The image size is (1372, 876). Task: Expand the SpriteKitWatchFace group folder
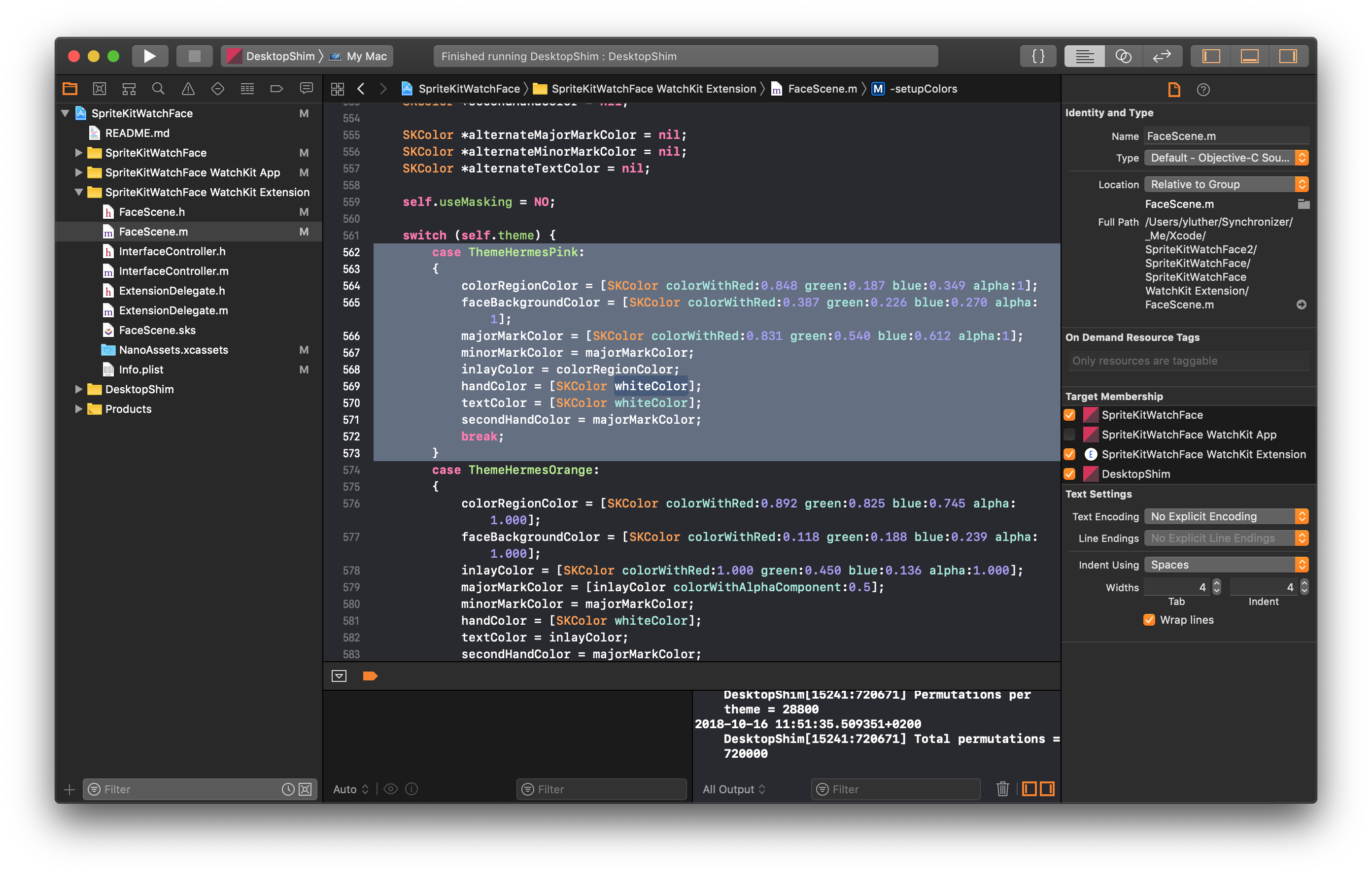coord(79,153)
